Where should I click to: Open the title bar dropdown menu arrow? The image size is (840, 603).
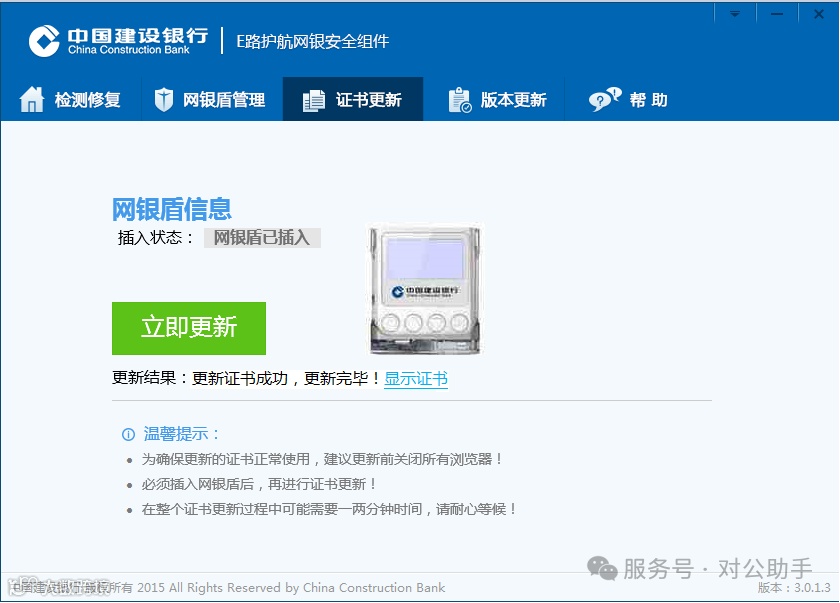(x=735, y=13)
